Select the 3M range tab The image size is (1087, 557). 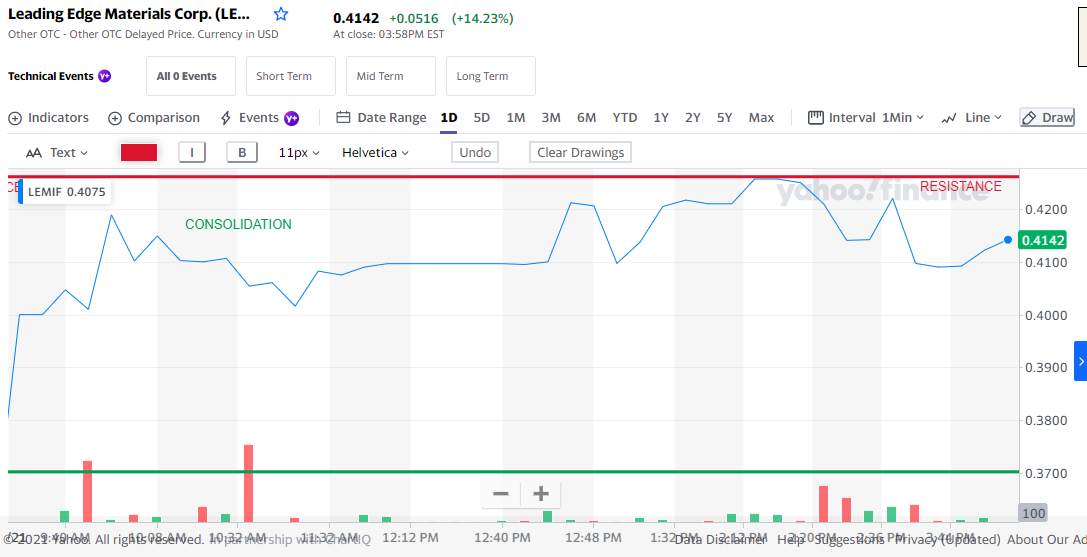pyautogui.click(x=551, y=117)
